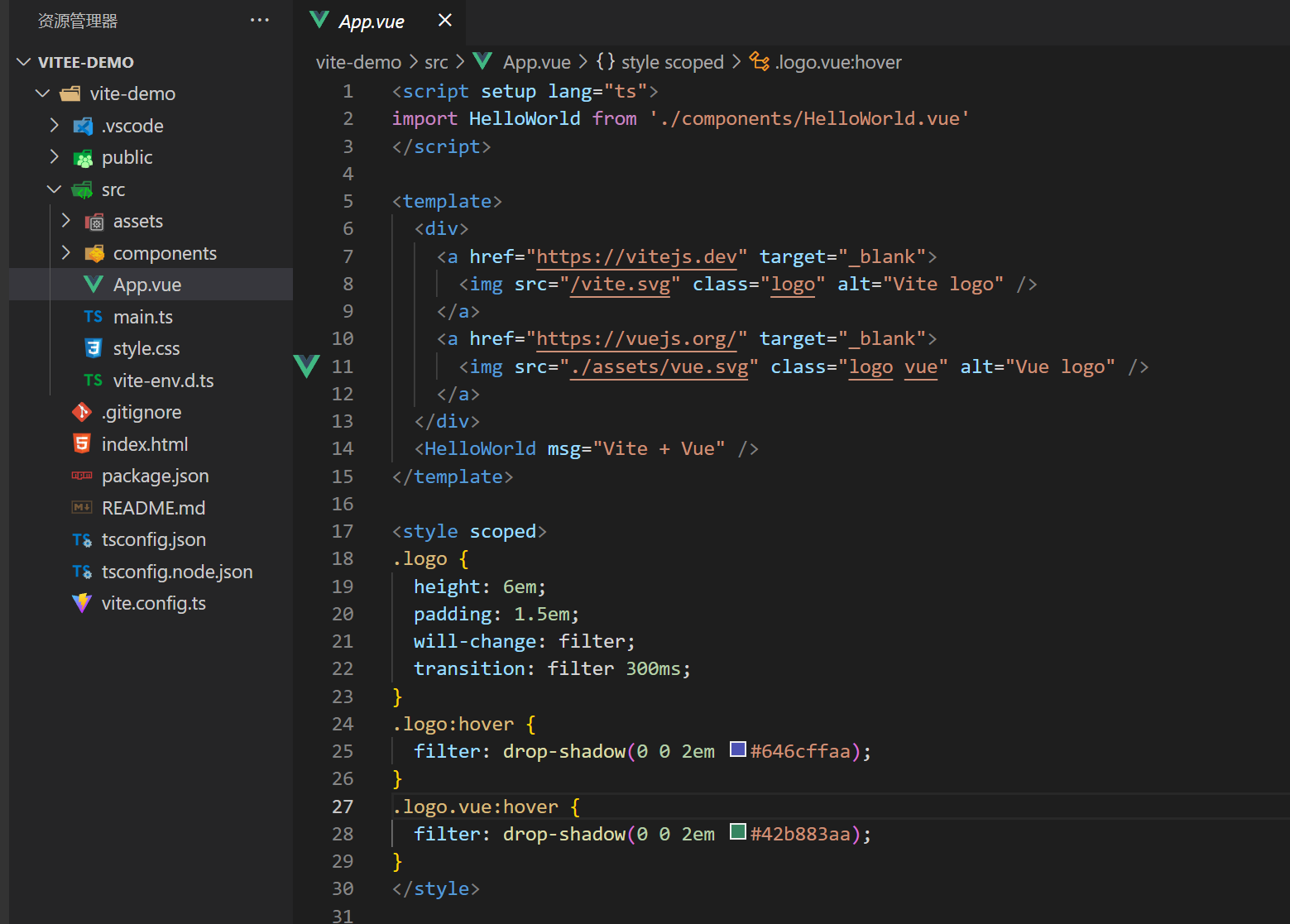Click 'transition: filter 300ms' code on line 22
Viewport: 1290px width, 924px height.
(552, 668)
